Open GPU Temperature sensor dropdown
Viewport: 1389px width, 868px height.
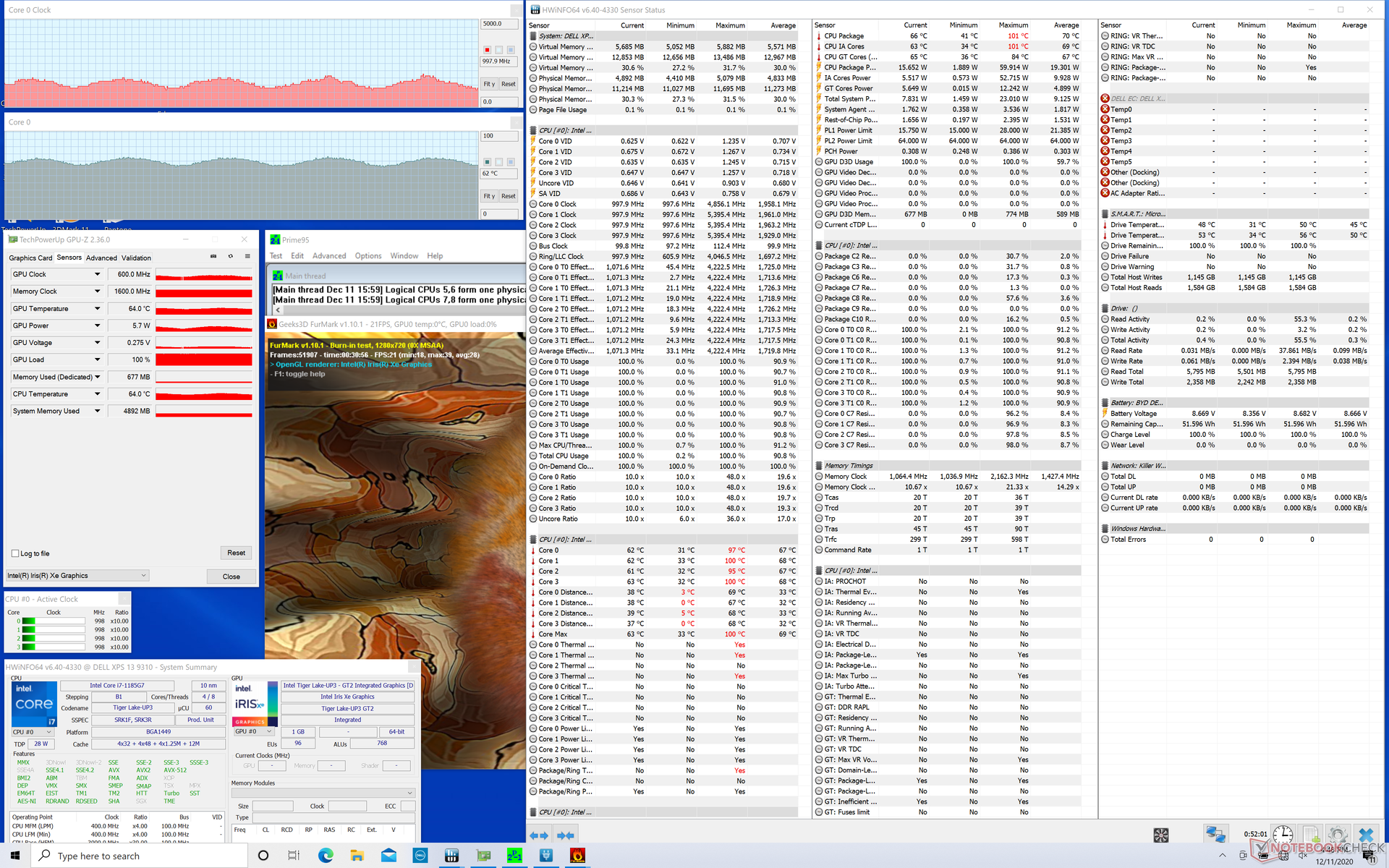point(97,309)
